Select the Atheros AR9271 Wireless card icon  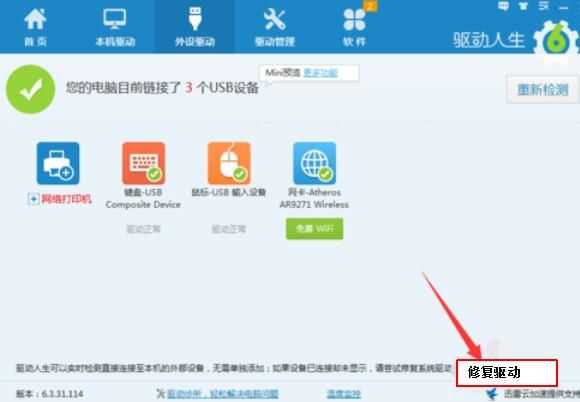(x=314, y=163)
